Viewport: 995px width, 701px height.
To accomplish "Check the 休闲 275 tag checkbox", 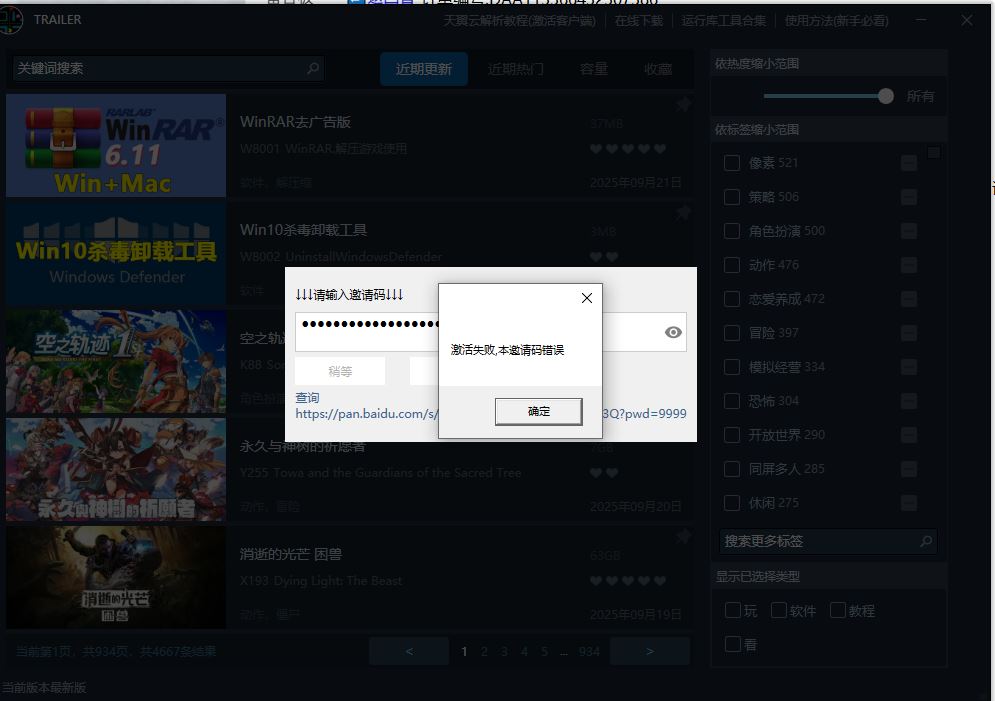I will [732, 503].
